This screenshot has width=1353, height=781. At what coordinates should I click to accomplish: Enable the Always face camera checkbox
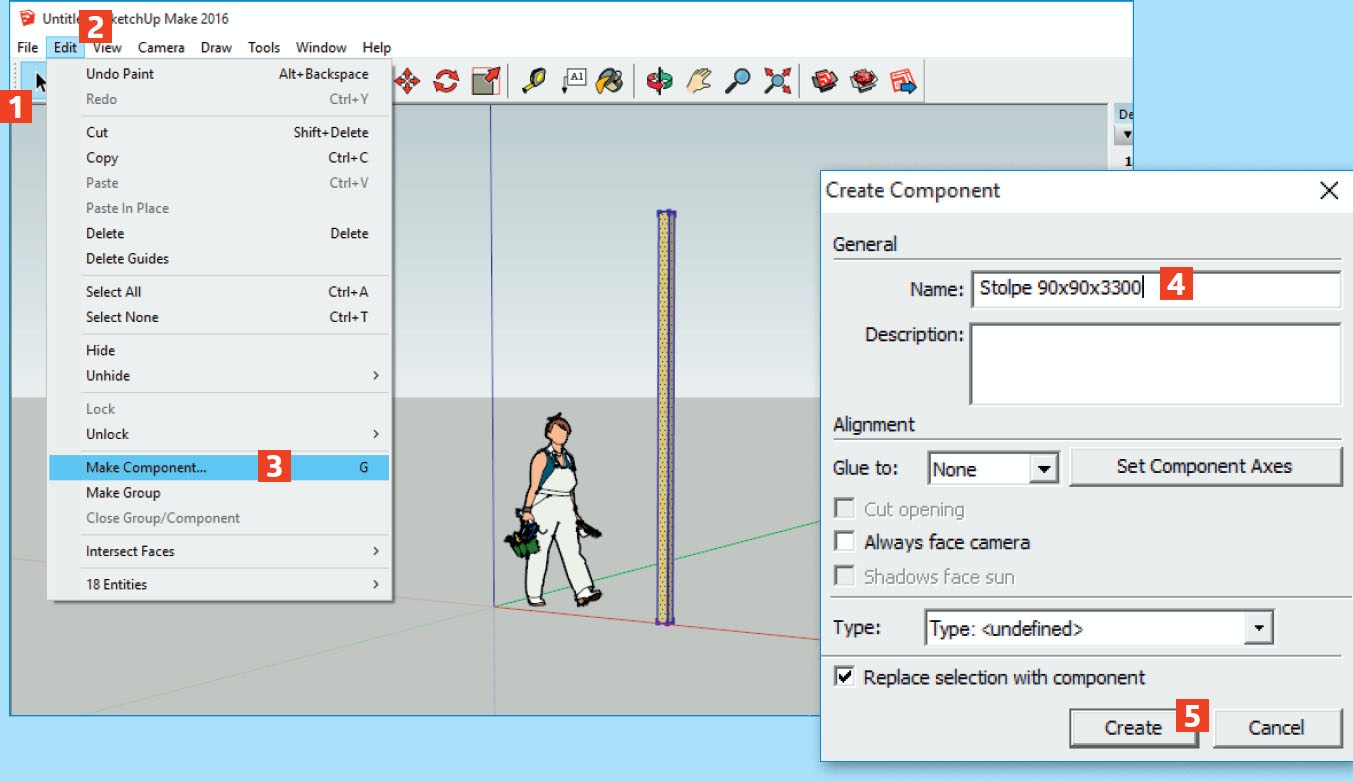[x=843, y=540]
